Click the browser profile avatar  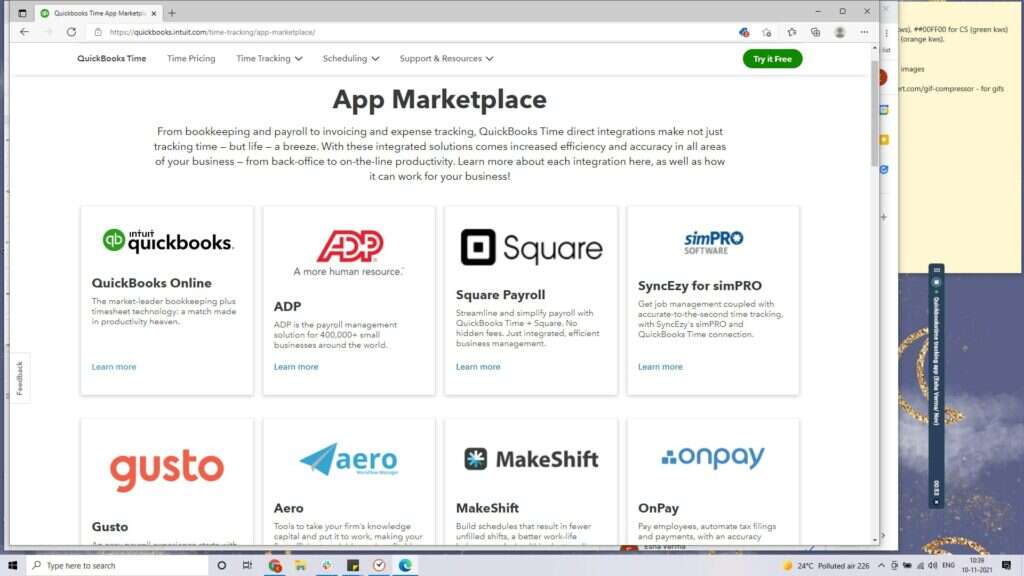pyautogui.click(x=839, y=31)
